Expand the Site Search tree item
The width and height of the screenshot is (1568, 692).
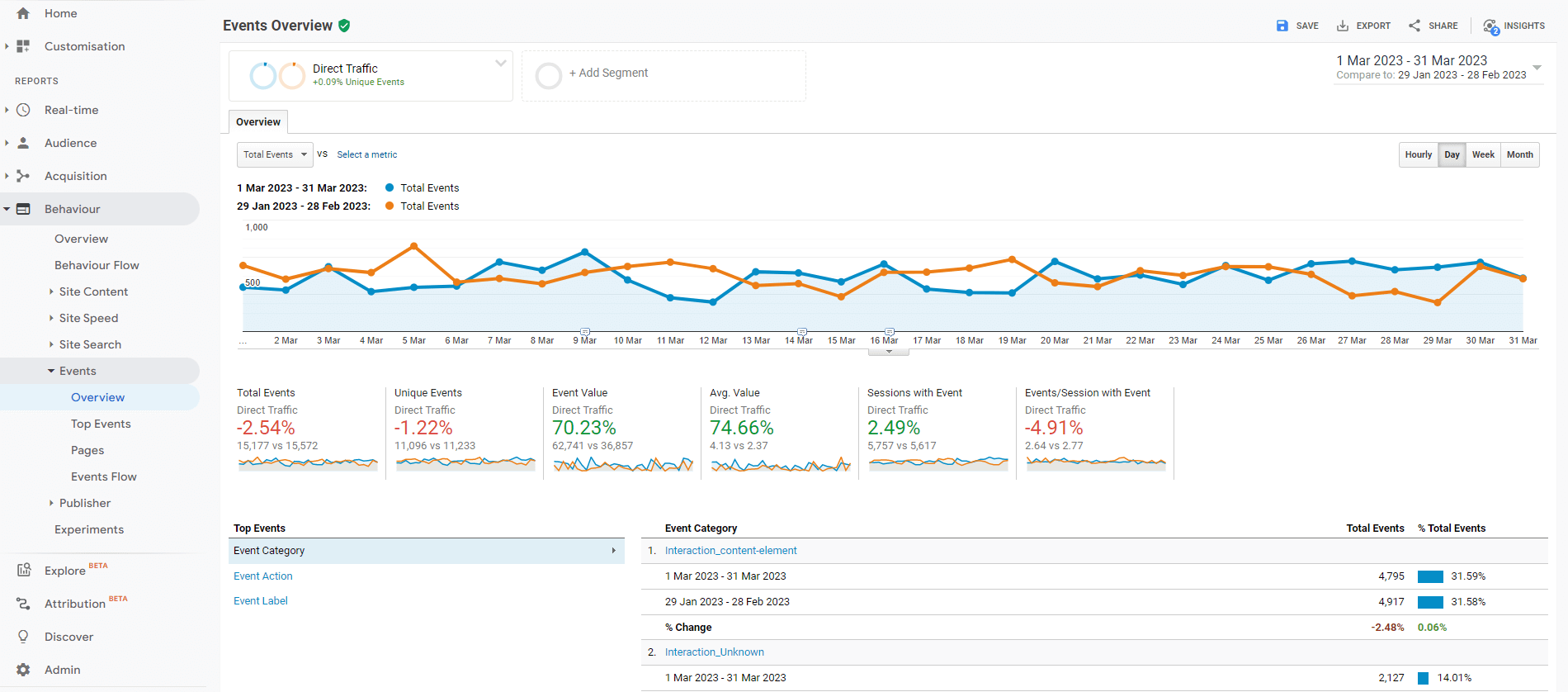click(51, 344)
